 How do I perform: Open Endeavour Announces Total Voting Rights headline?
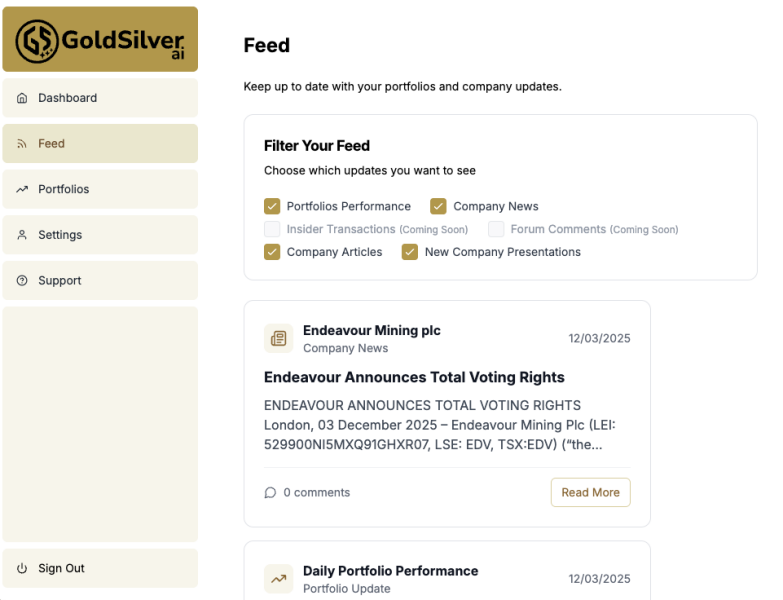tap(414, 377)
